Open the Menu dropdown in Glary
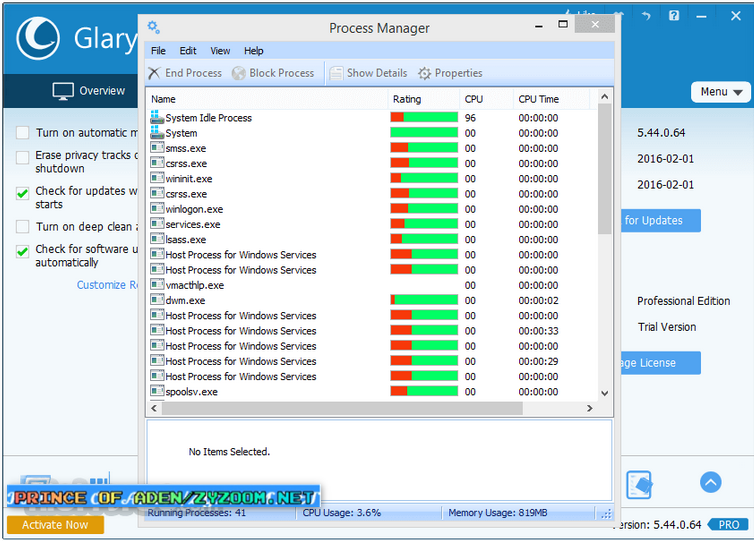This screenshot has height=541, width=754. coord(720,92)
